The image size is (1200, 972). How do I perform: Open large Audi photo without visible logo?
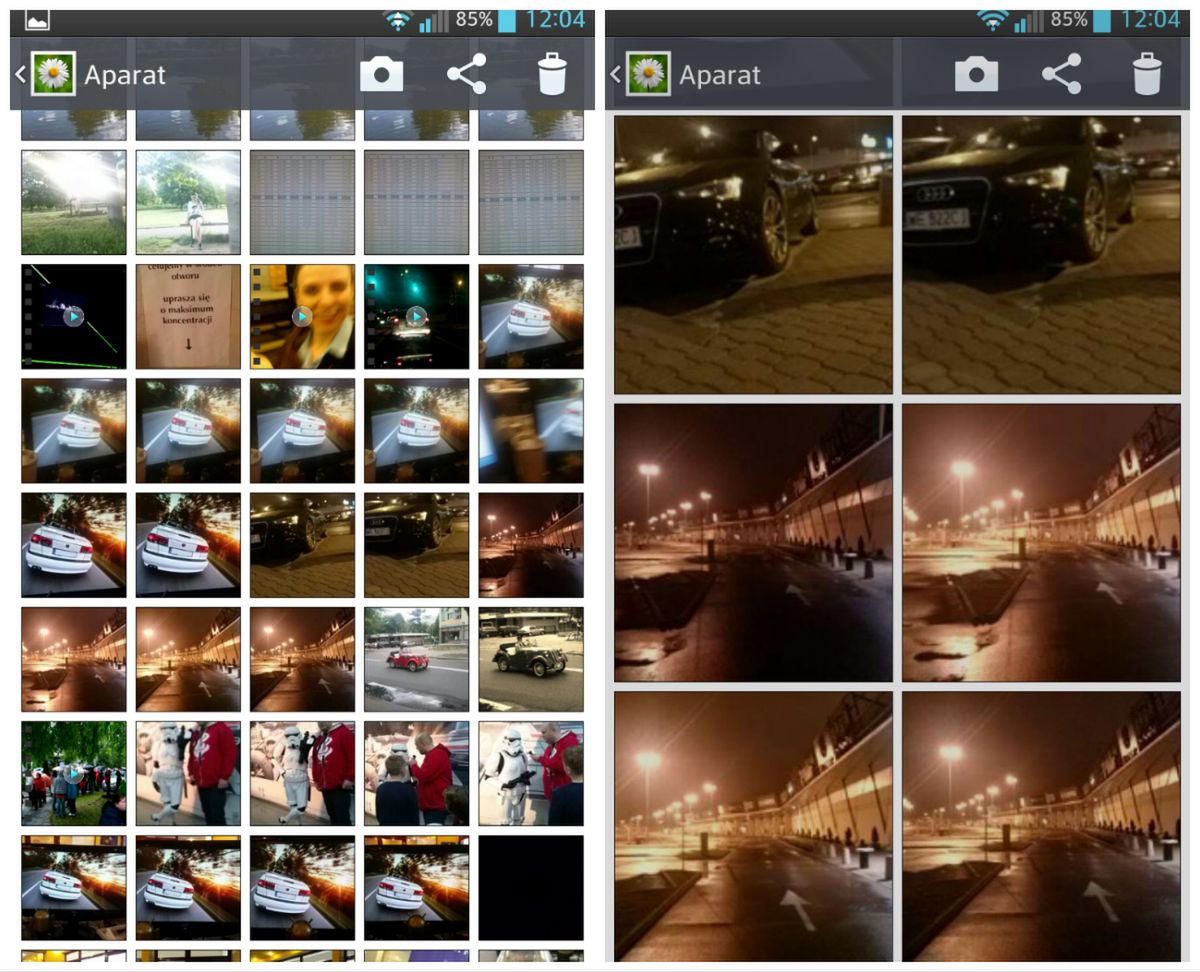click(753, 254)
